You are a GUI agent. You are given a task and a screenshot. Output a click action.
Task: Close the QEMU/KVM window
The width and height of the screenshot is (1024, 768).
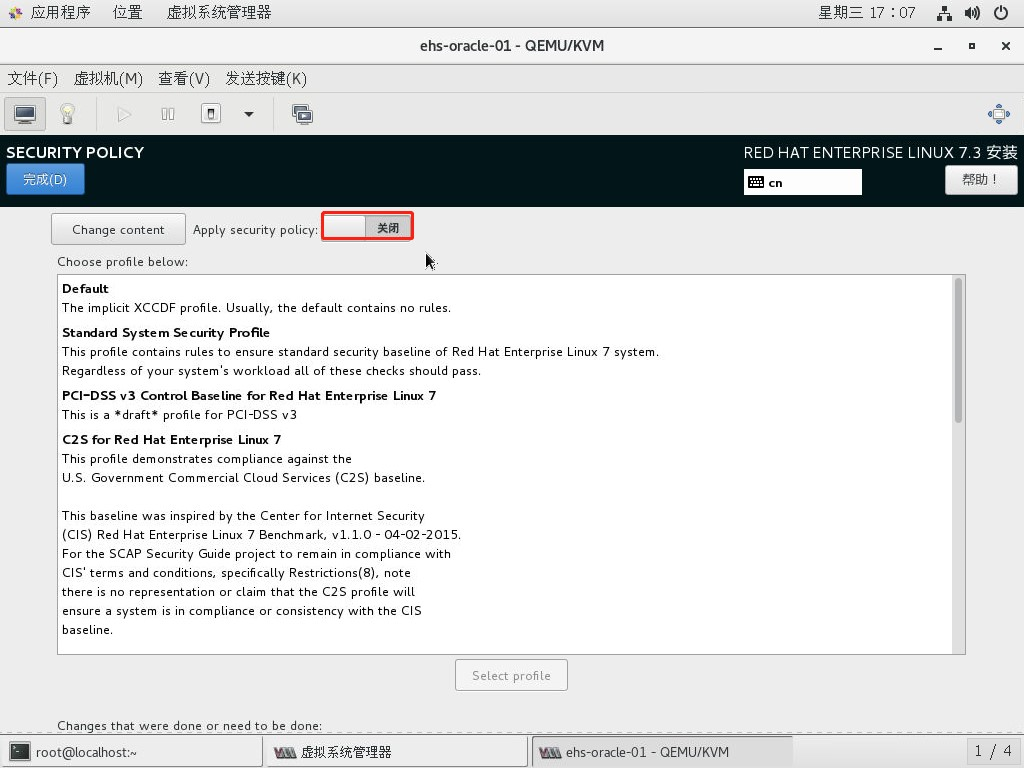1006,46
